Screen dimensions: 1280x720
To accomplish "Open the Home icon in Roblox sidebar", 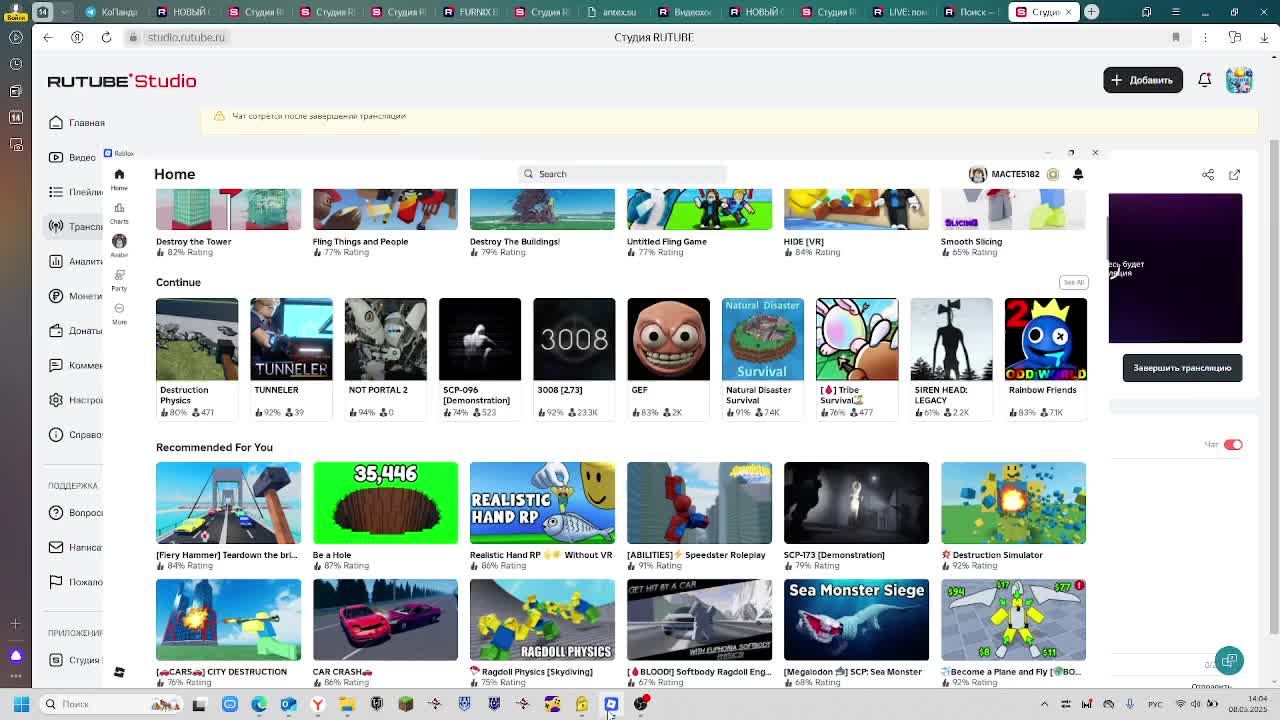I will pos(119,174).
